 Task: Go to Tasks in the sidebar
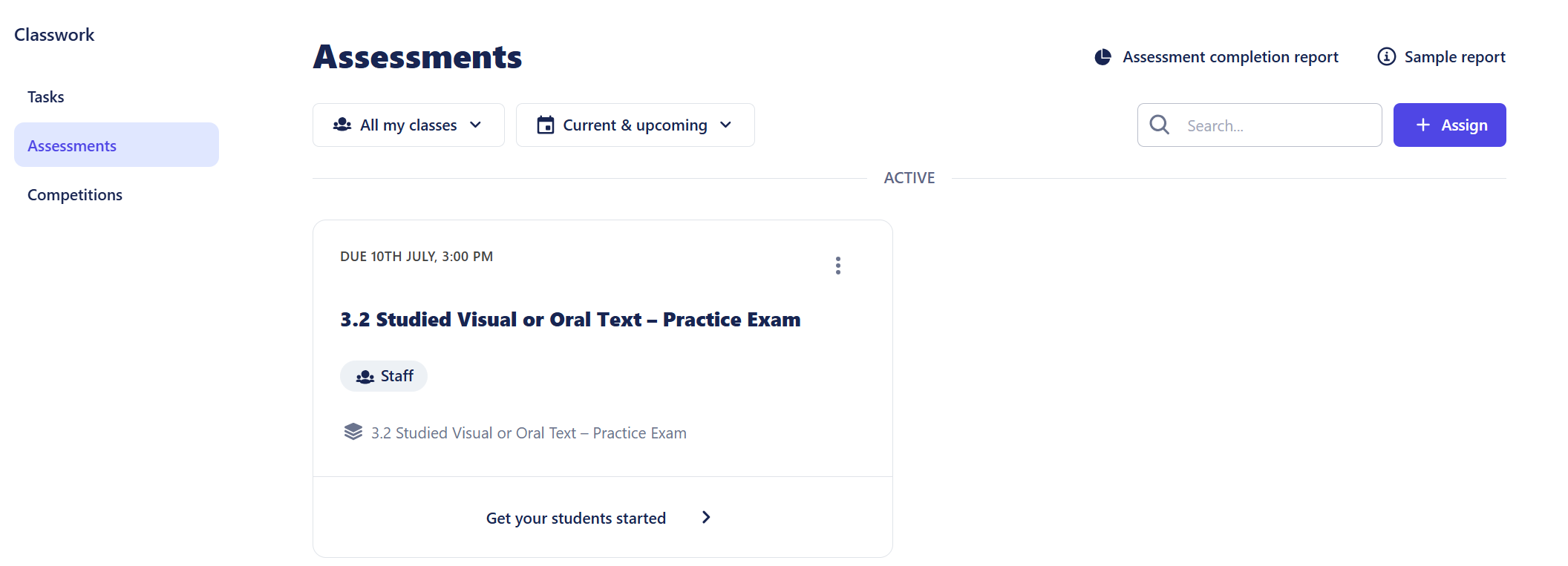click(x=46, y=97)
